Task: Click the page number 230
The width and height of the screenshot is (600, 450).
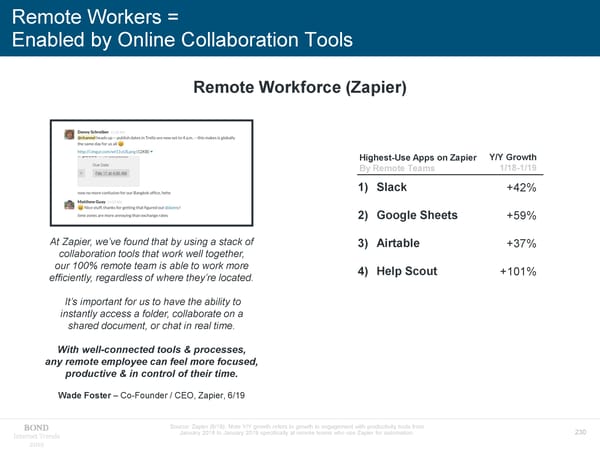Action: click(x=580, y=432)
